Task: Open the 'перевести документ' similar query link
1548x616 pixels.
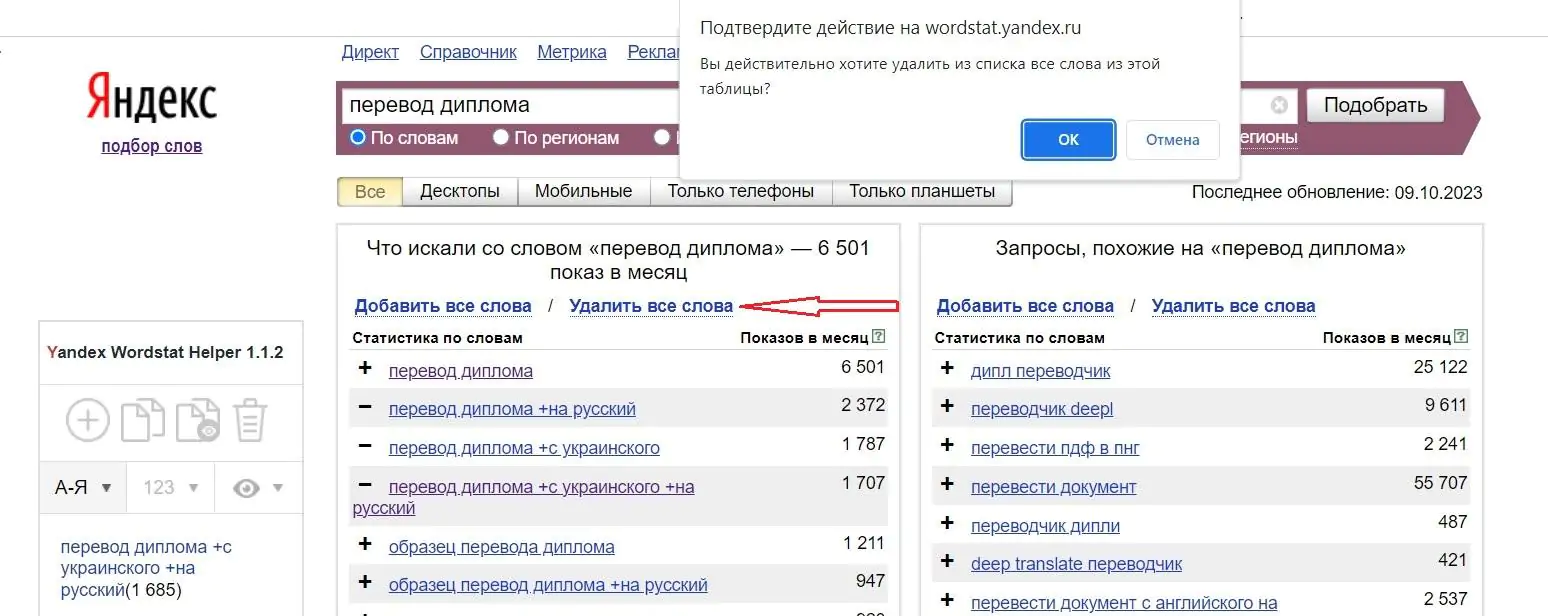Action: pyautogui.click(x=1054, y=487)
